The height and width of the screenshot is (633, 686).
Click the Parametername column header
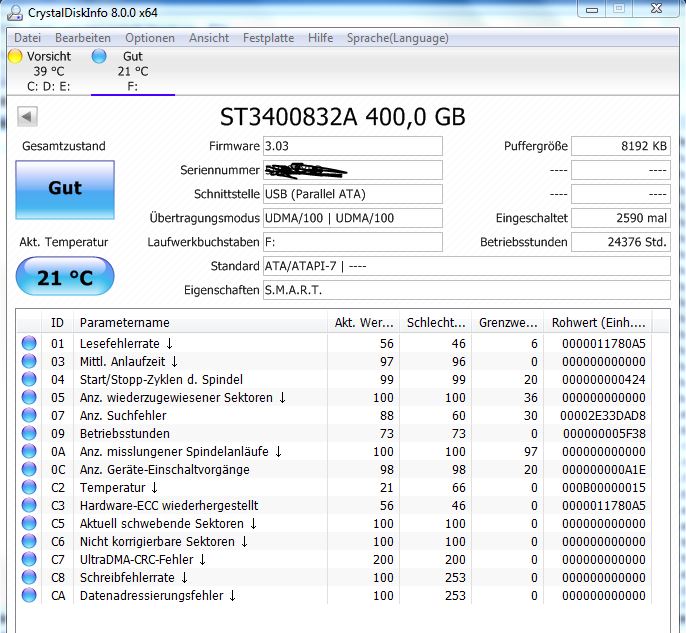pos(200,323)
